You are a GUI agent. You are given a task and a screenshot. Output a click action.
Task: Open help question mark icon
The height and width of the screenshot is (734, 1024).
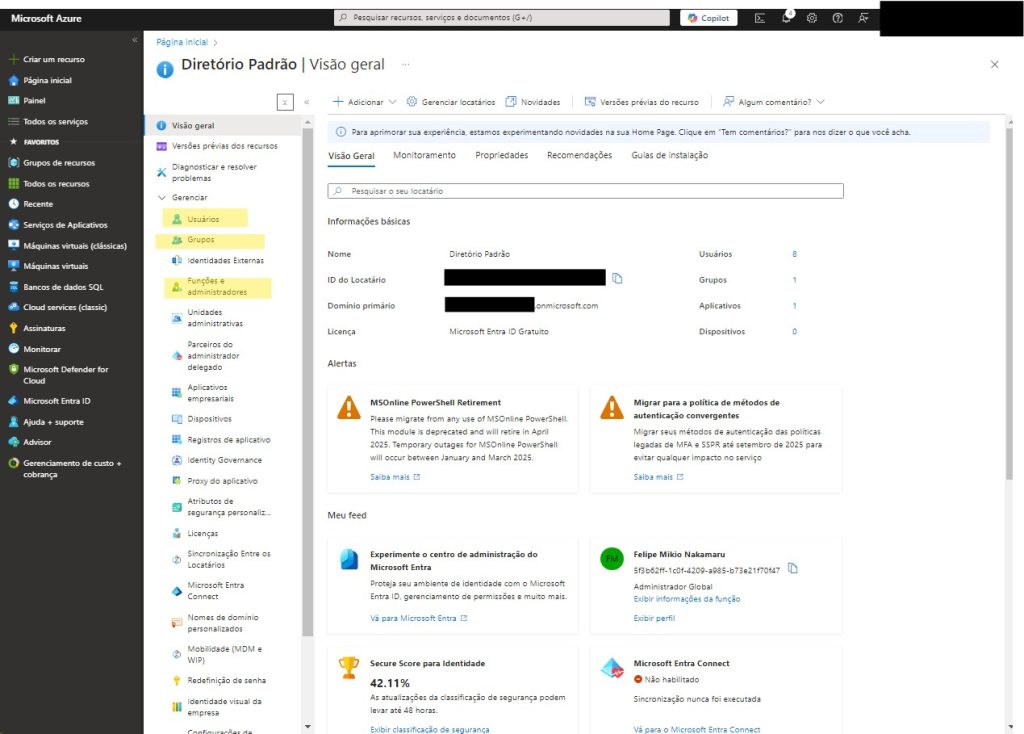(837, 18)
